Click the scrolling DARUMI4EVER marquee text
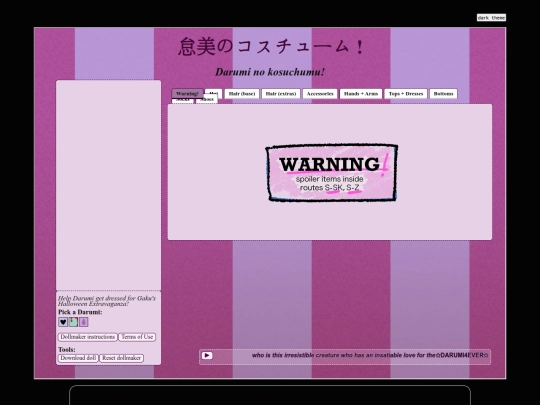Screen dimensions: 540x405 pyautogui.click(x=370, y=355)
